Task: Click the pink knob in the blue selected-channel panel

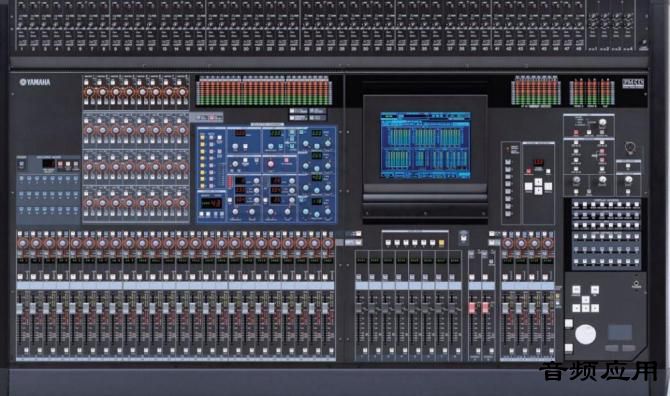Action: (270, 164)
